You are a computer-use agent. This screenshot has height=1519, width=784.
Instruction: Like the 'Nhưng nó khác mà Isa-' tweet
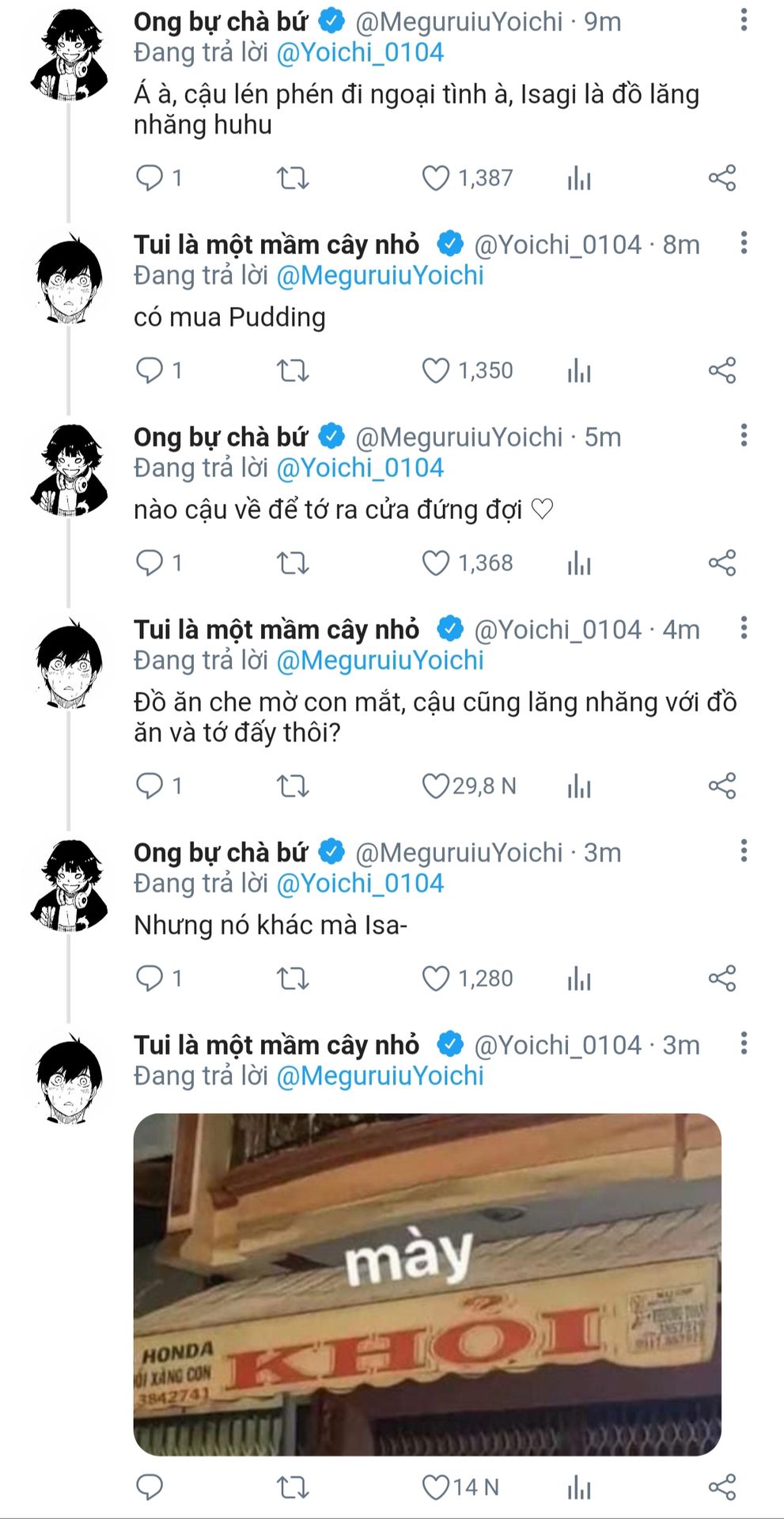(x=435, y=979)
